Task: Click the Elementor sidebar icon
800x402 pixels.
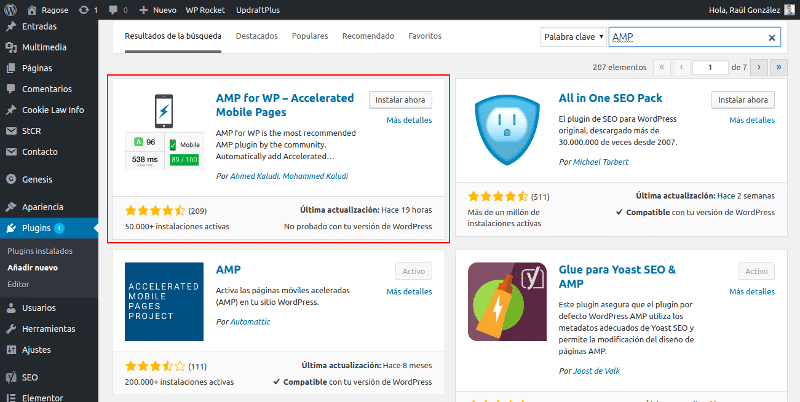Action: (11, 398)
